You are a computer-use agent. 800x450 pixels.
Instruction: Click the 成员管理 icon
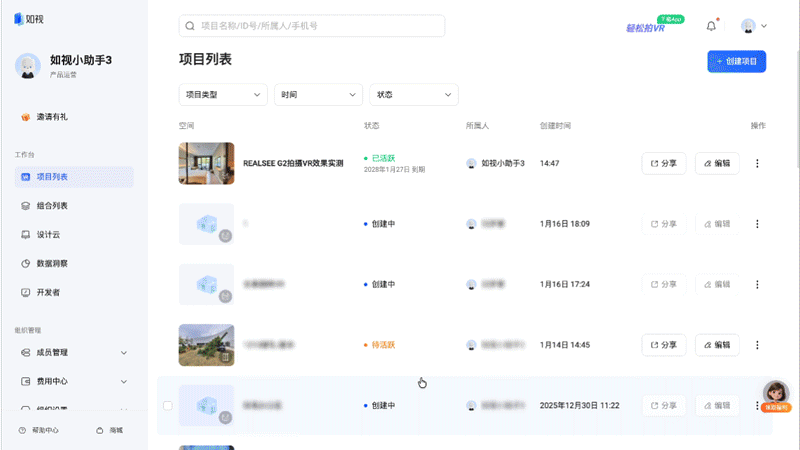tap(26, 353)
